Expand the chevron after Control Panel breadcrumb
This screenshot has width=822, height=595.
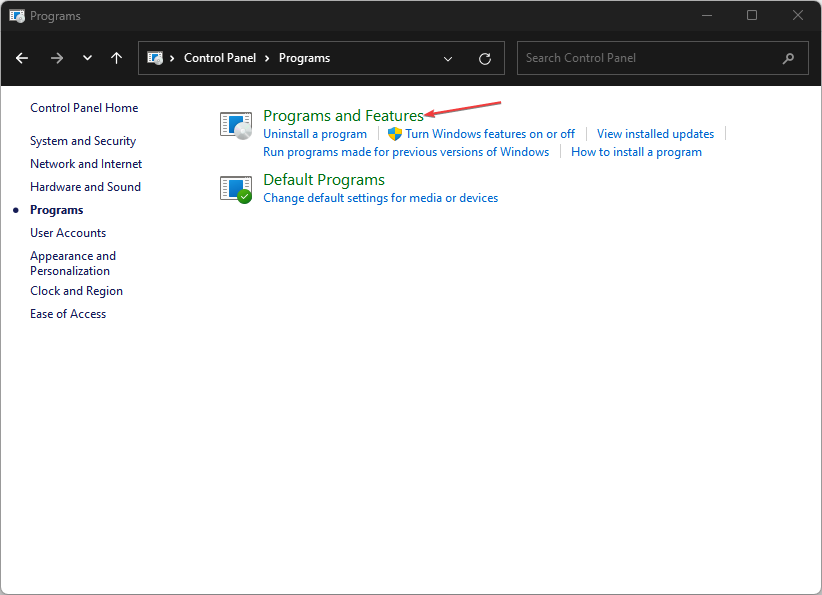pyautogui.click(x=267, y=58)
